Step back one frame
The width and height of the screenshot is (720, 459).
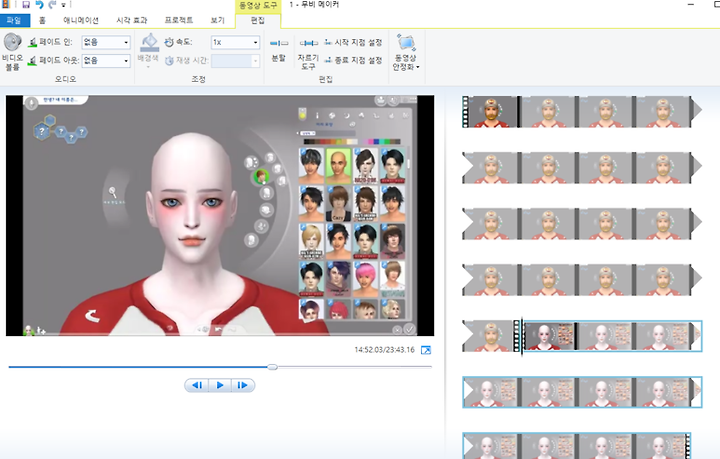[x=197, y=385]
